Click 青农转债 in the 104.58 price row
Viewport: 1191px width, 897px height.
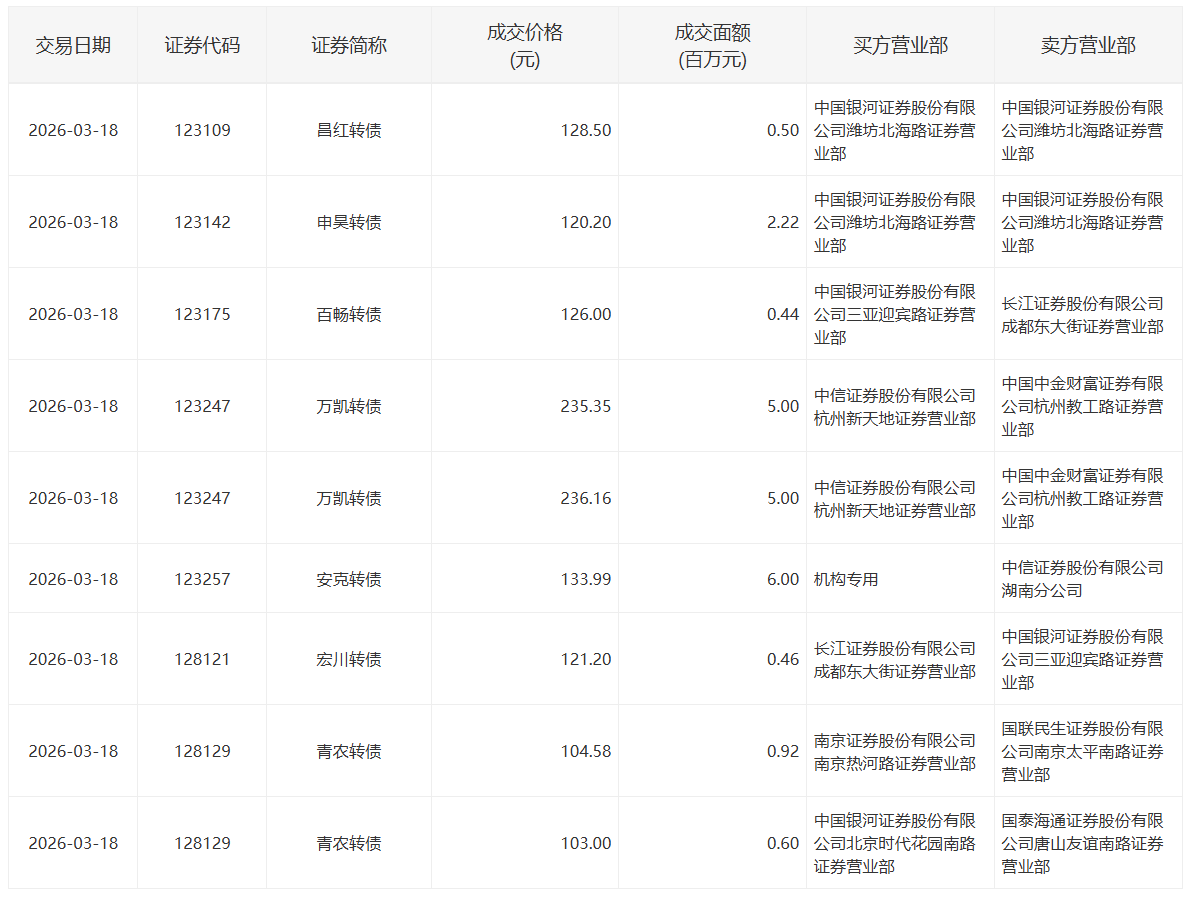pyautogui.click(x=349, y=750)
